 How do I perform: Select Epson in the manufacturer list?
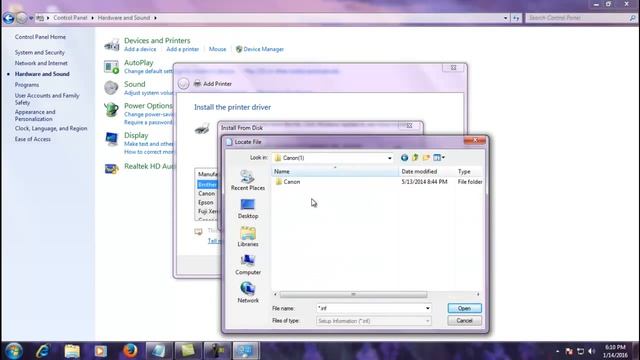206,202
